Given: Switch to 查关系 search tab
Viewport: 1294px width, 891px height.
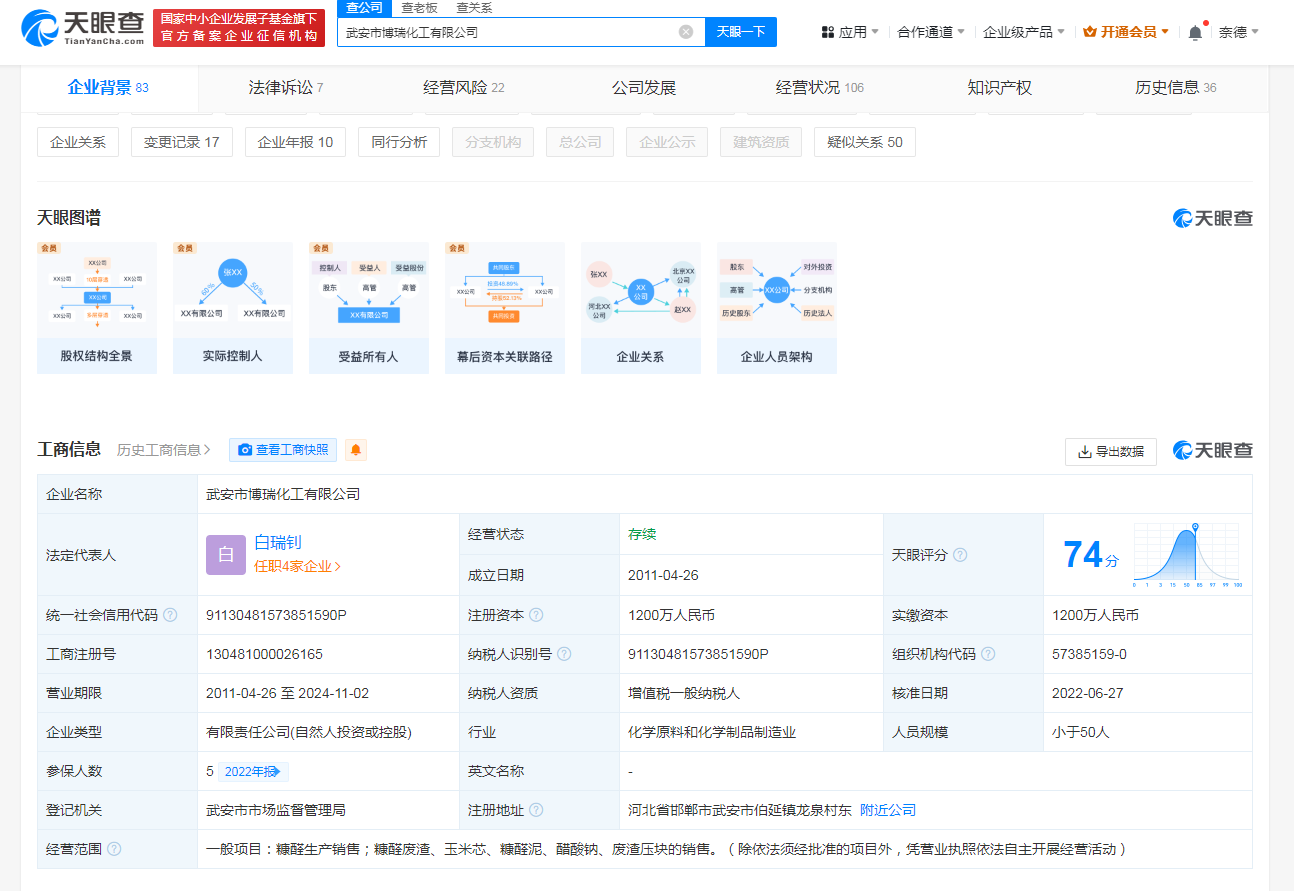Looking at the screenshot, I should click(x=474, y=8).
